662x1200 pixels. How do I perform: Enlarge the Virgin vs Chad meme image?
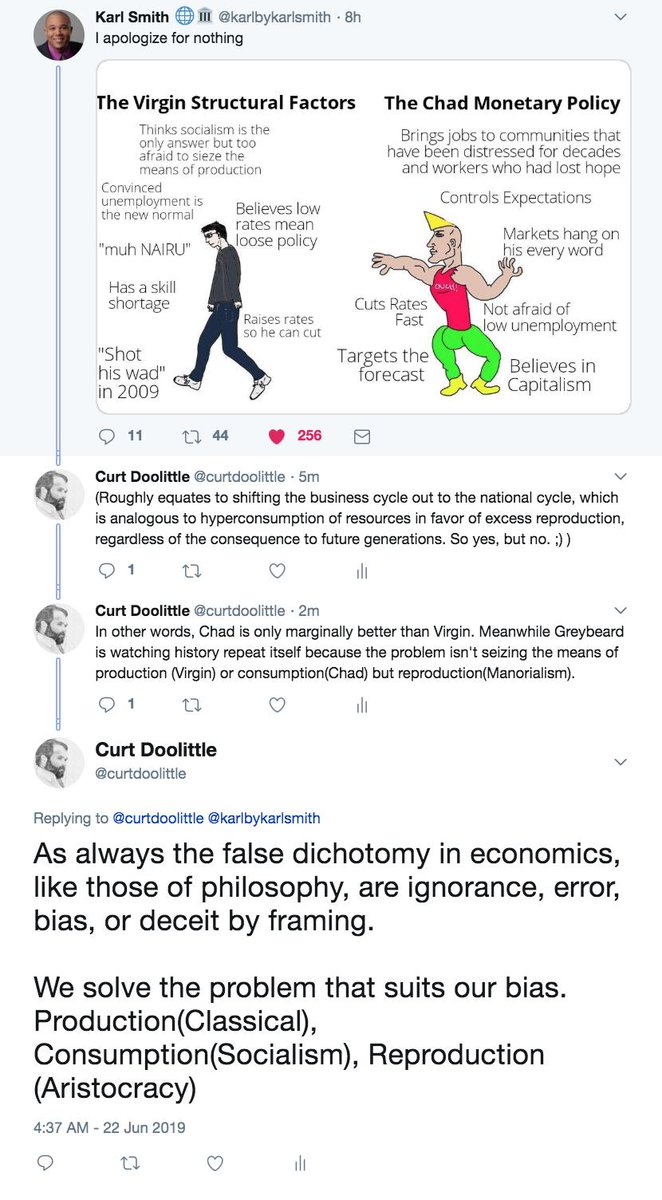pos(363,237)
